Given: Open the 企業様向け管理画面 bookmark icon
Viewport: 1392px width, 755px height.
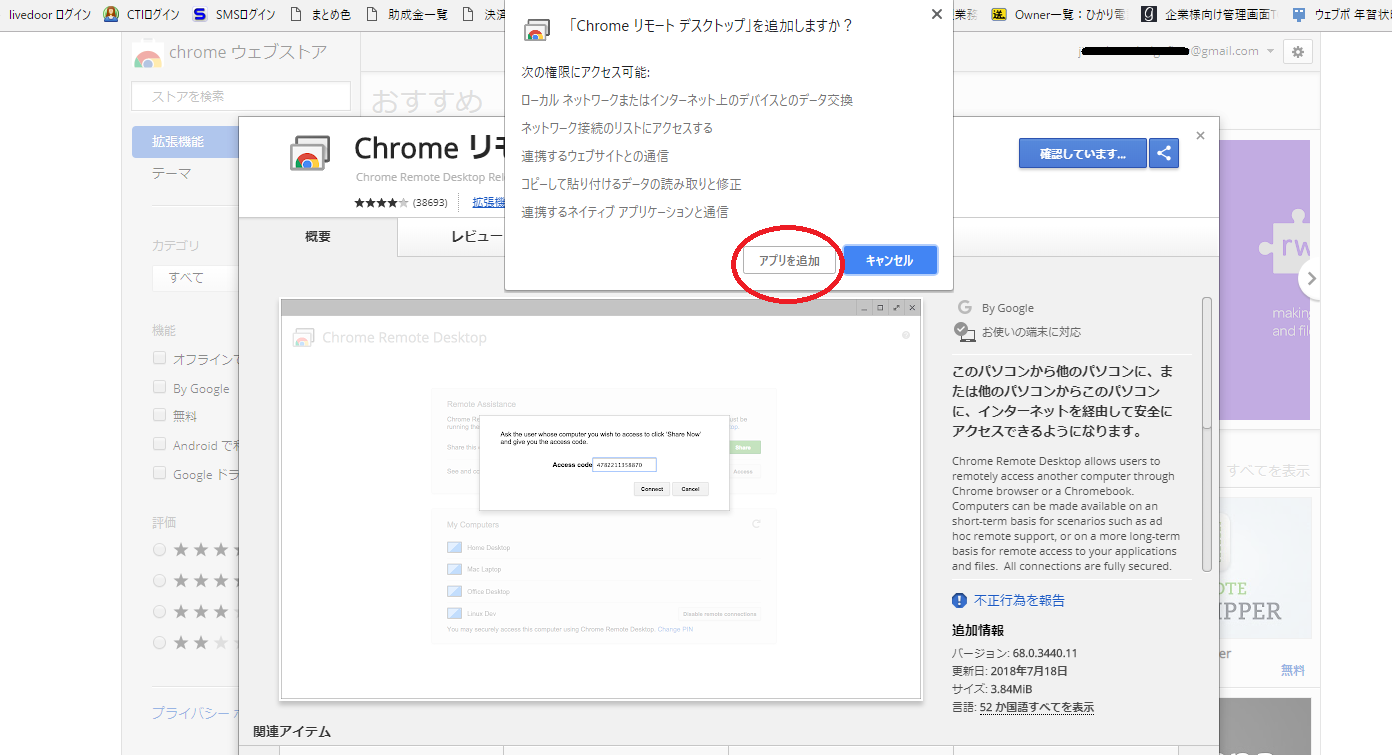Looking at the screenshot, I should 1149,15.
